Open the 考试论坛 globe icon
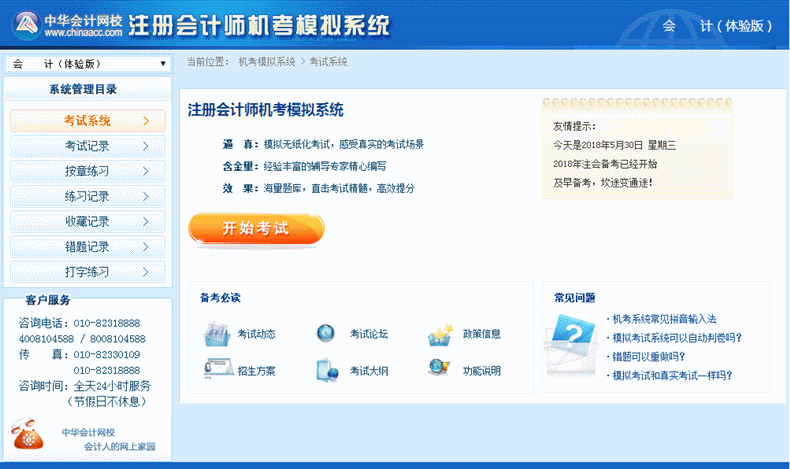Screen dimensions: 790x469 pyautogui.click(x=326, y=333)
